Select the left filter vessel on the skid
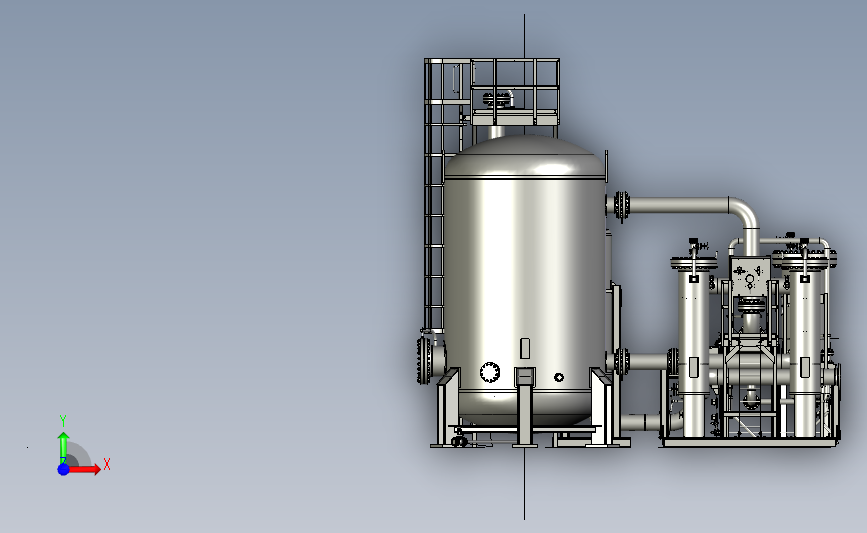Viewport: 867px width, 533px height. [693, 346]
